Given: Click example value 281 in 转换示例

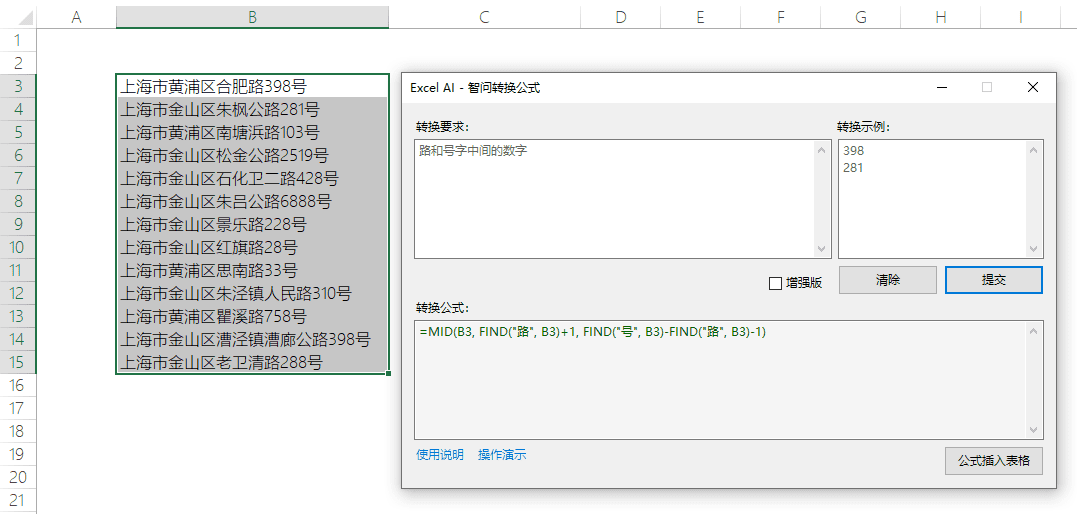Looking at the screenshot, I should click(853, 168).
